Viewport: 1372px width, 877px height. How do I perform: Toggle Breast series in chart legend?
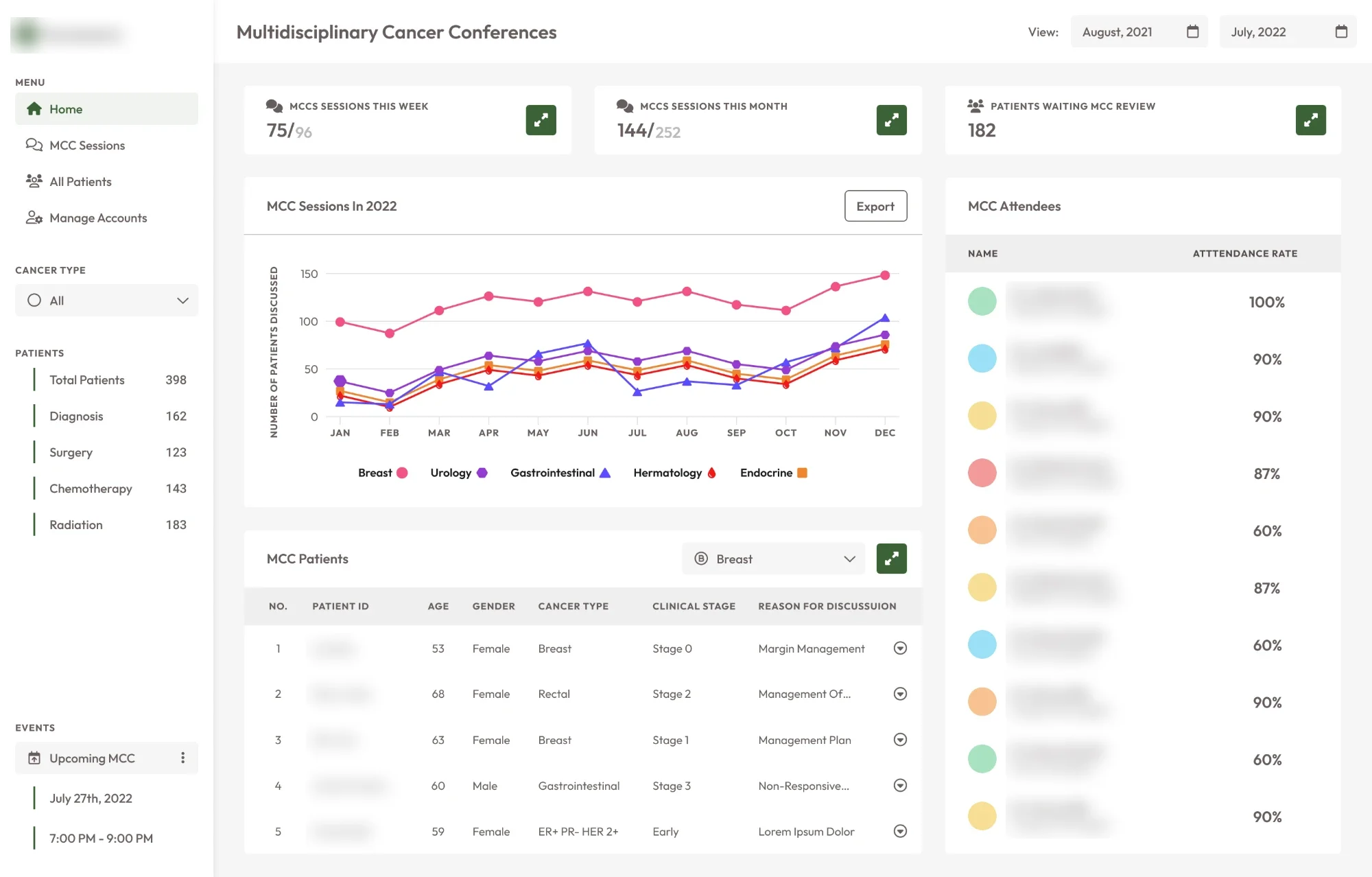point(383,473)
